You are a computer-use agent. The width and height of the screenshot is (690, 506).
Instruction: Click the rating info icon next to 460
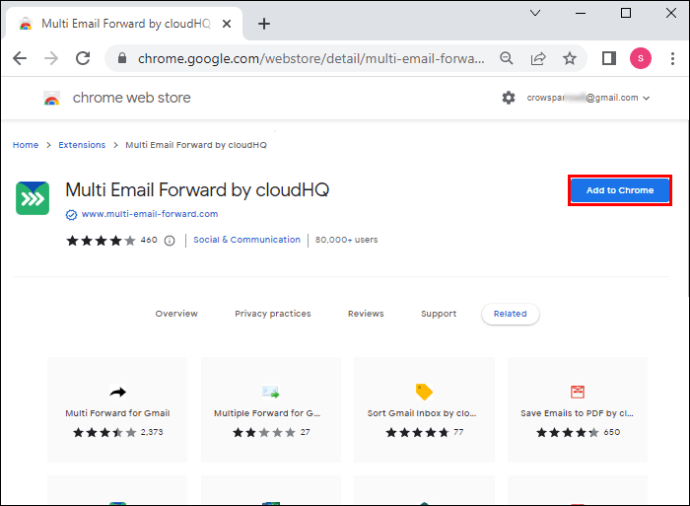[x=169, y=240]
